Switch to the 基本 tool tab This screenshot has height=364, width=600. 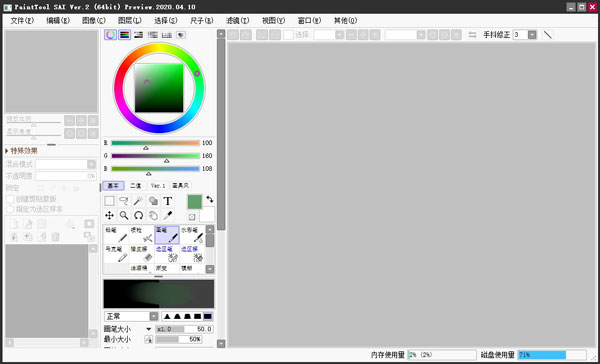[x=113, y=186]
